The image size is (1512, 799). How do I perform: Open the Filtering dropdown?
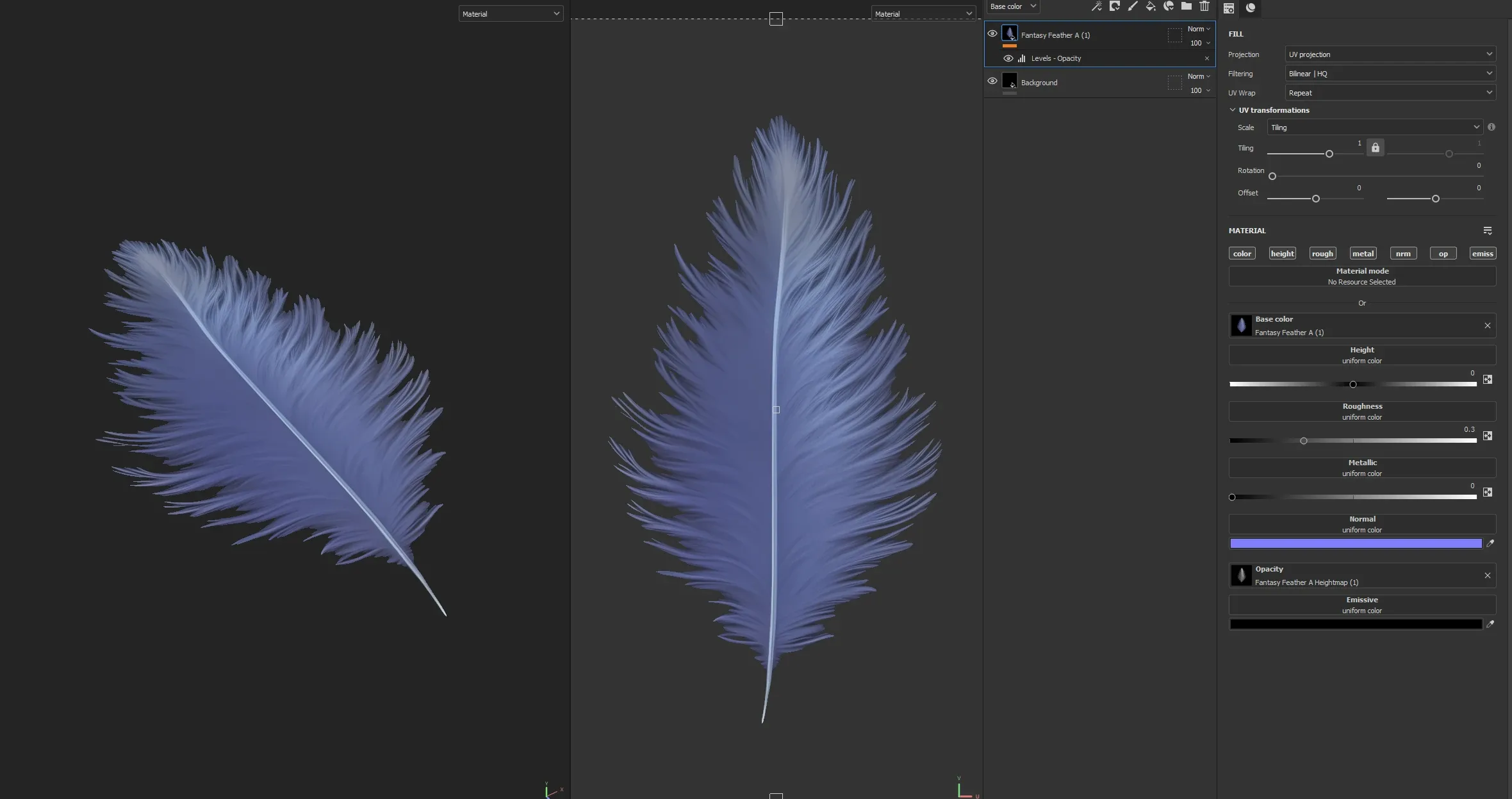(x=1390, y=74)
